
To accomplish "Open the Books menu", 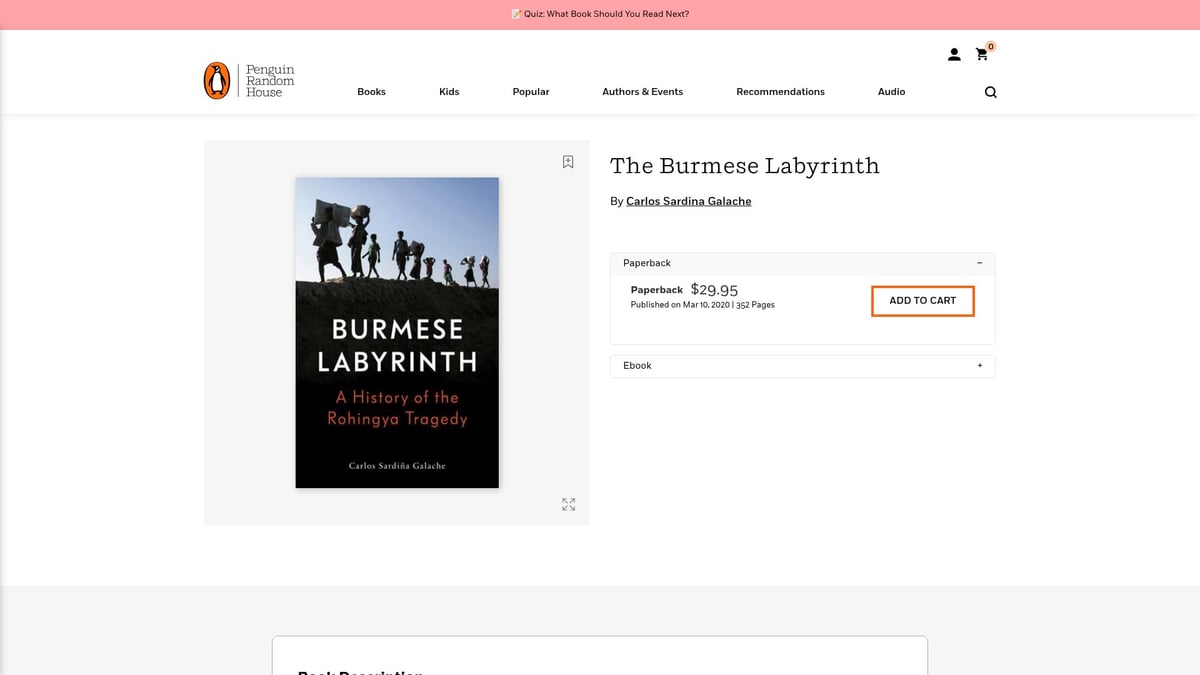I will pos(371,92).
